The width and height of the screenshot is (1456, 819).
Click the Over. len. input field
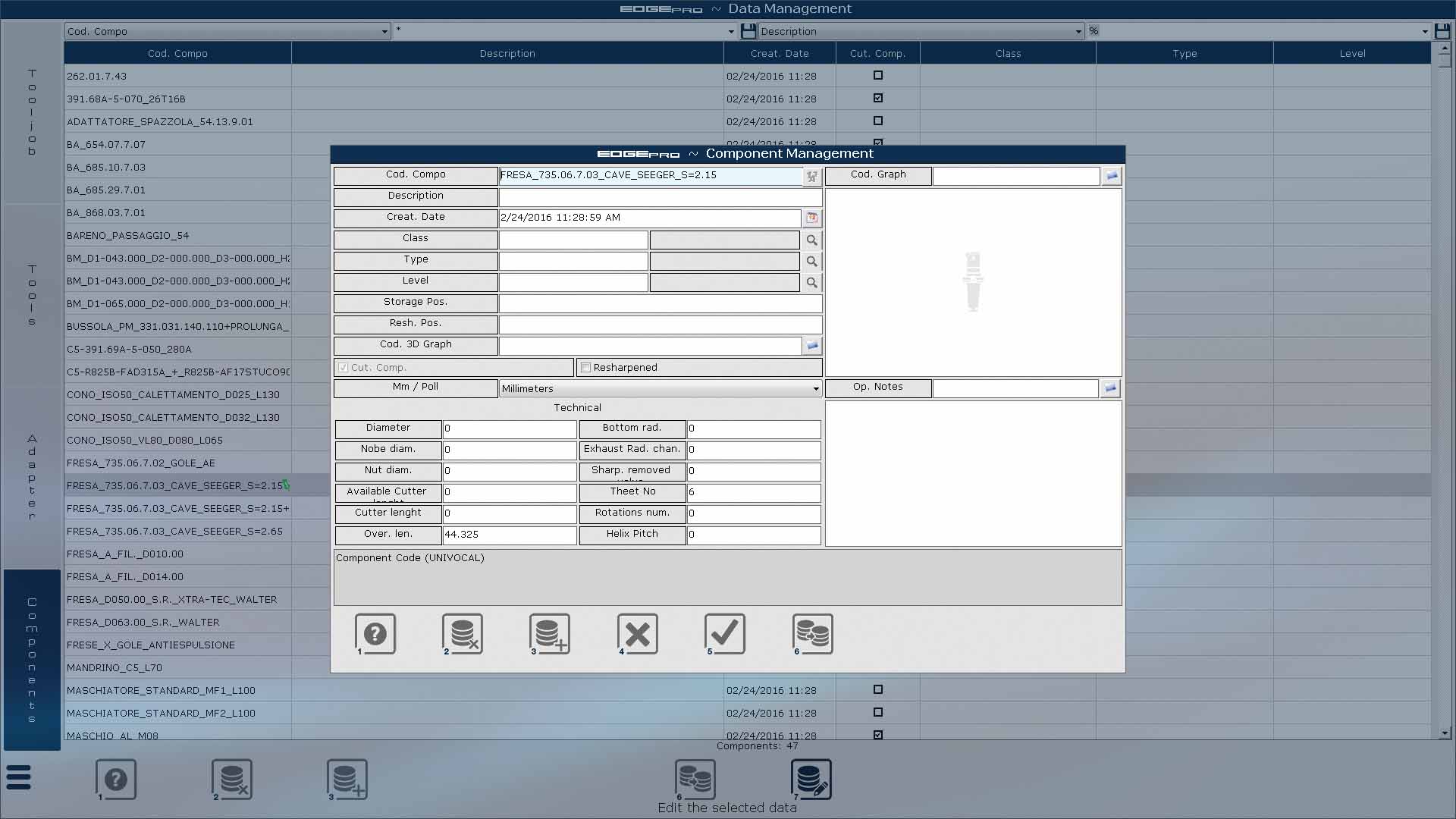click(x=509, y=535)
